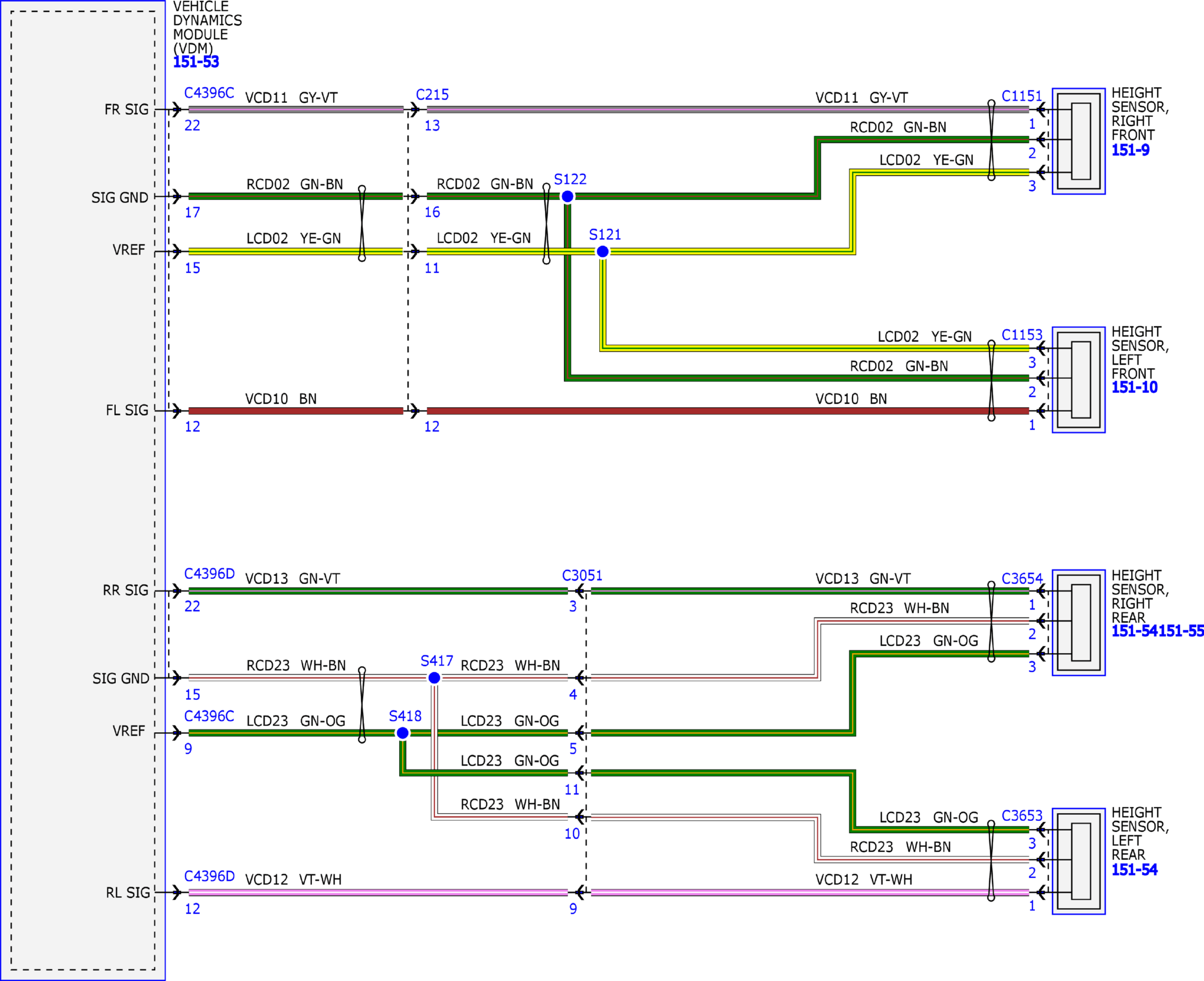Viewport: 1204px width, 981px height.
Task: Open the 151-54151-55 right rear sensor link
Action: [x=1158, y=632]
